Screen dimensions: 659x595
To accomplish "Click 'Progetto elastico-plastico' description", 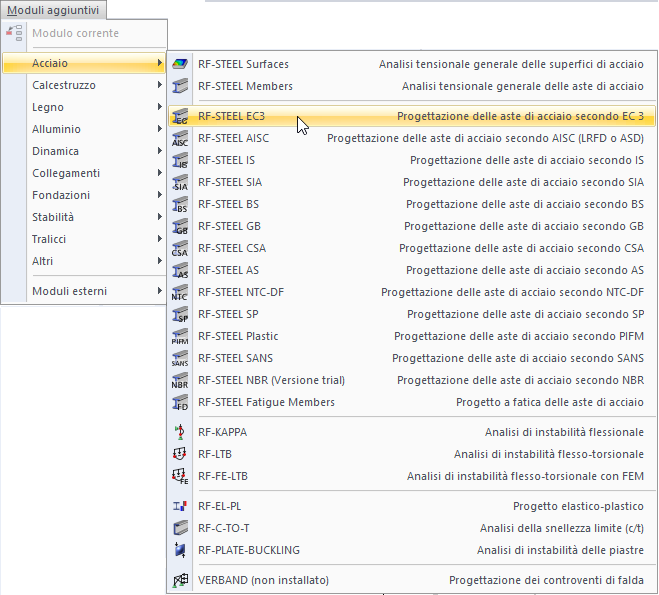I will 578,506.
